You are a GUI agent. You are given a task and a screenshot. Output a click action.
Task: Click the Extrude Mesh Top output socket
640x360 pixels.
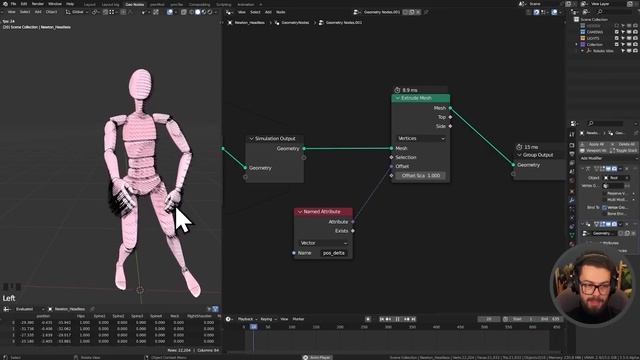coord(450,117)
